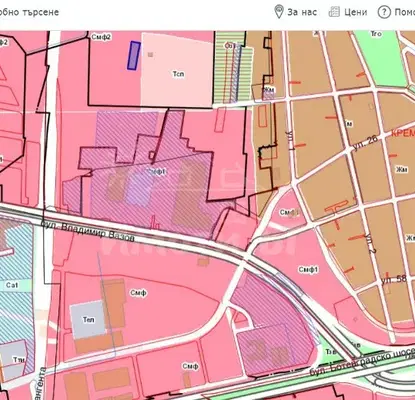Viewport: 415px width, 400px height.
Task: Click the Смф label above the Тгп parcel
Action: [x=138, y=293]
